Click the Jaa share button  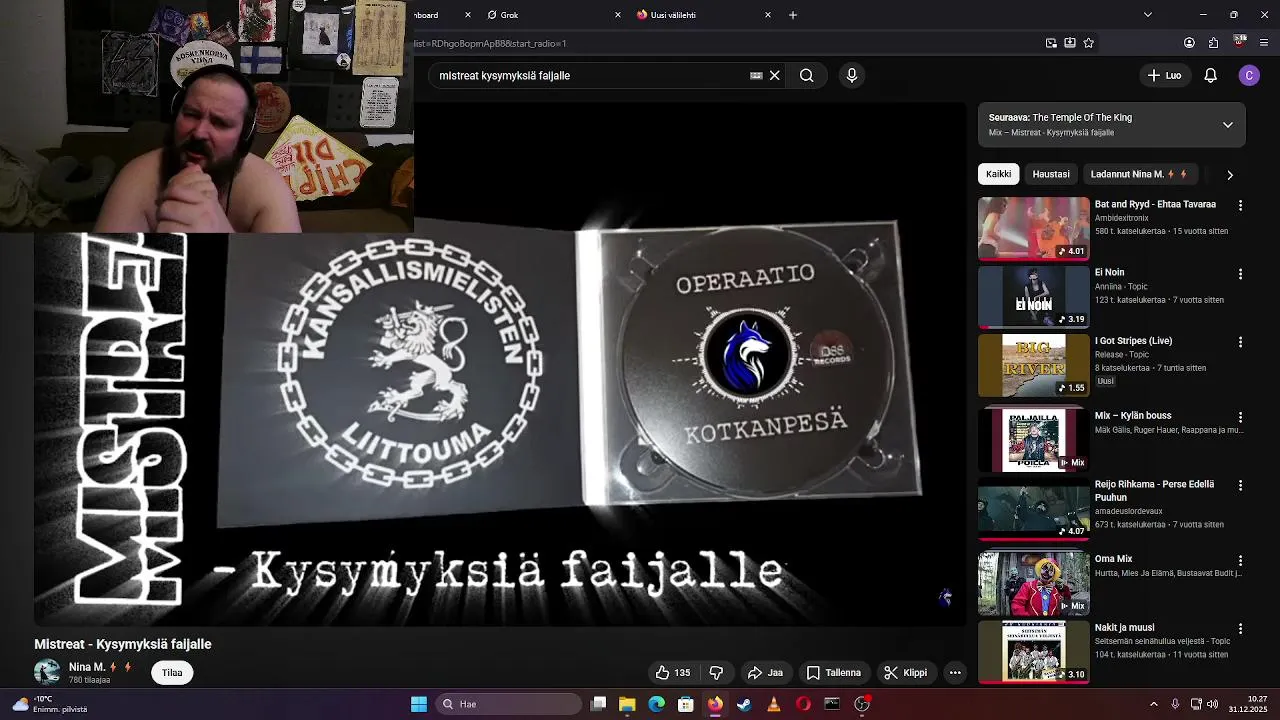765,673
